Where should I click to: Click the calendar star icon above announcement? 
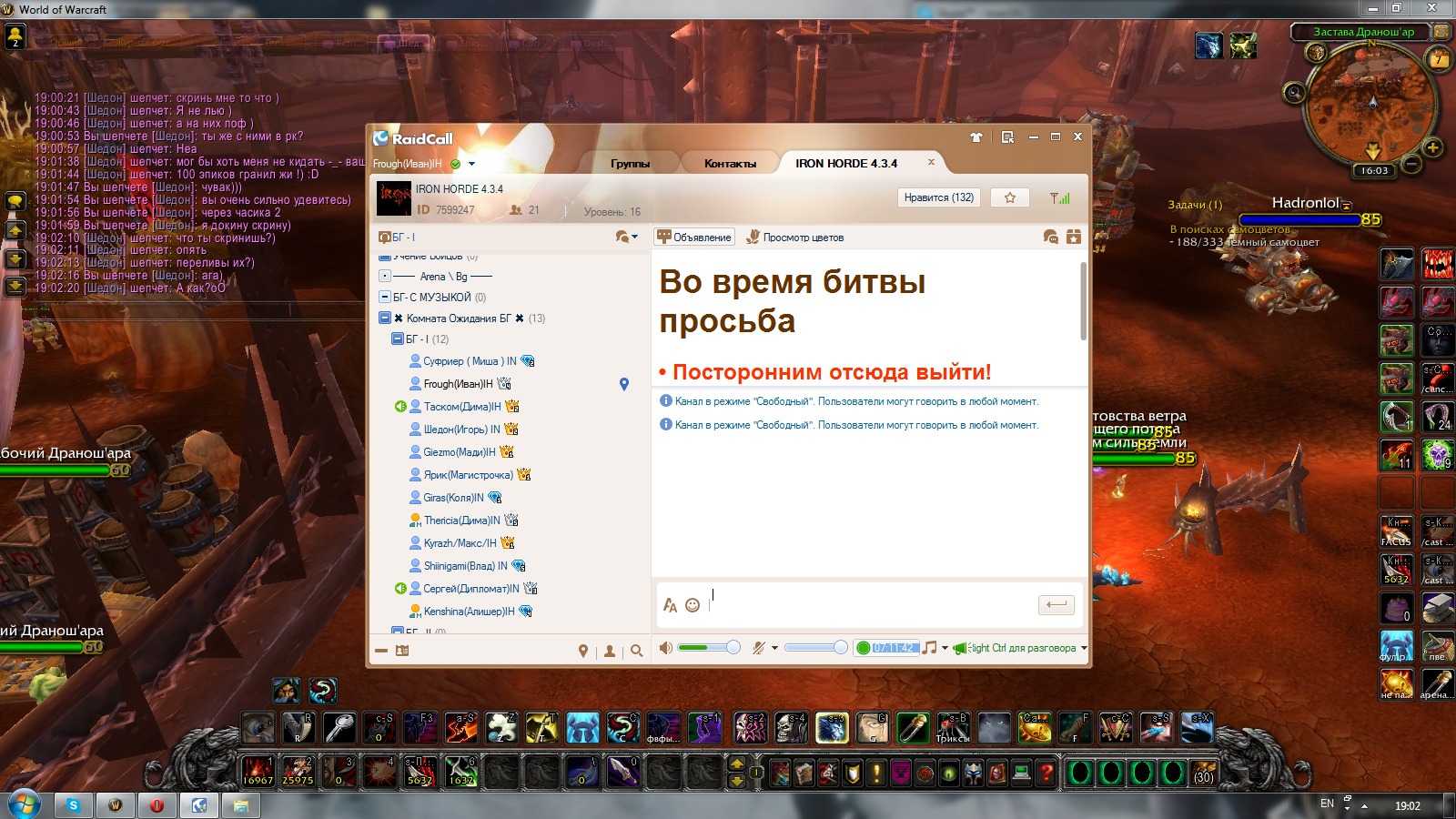tap(1074, 238)
